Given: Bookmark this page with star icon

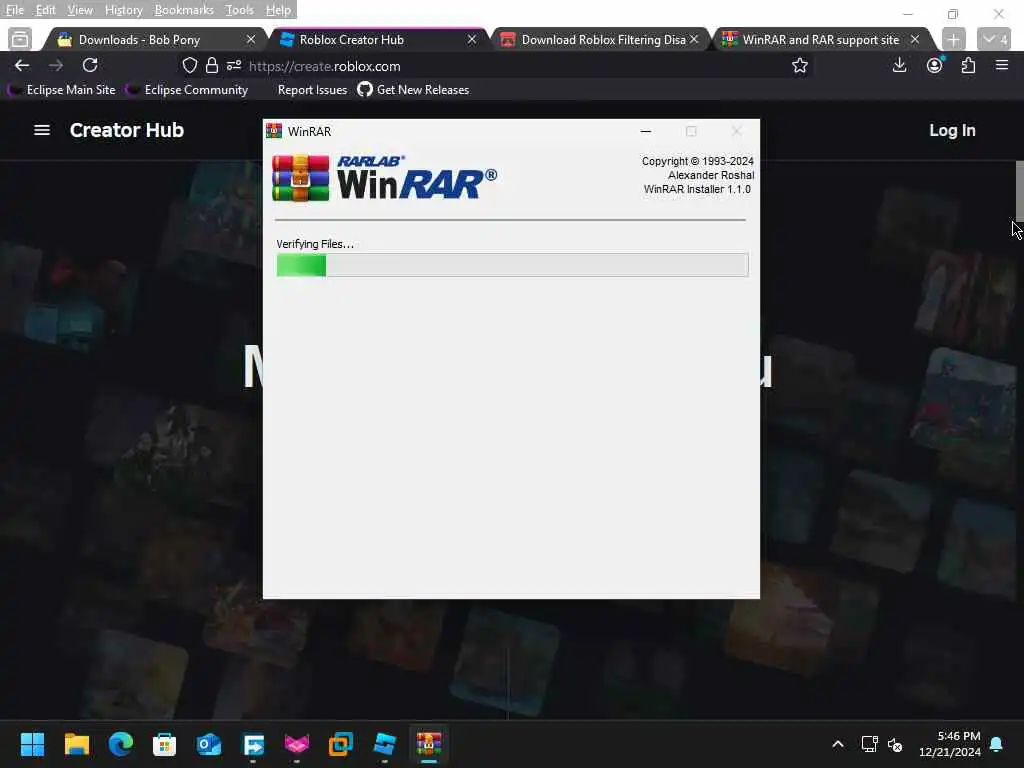Looking at the screenshot, I should pyautogui.click(x=799, y=65).
